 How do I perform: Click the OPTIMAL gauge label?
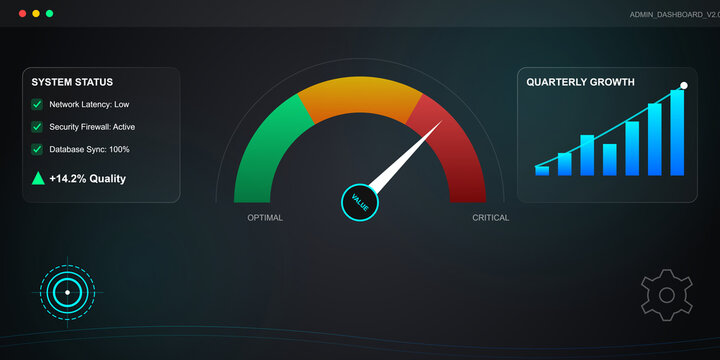tap(265, 218)
